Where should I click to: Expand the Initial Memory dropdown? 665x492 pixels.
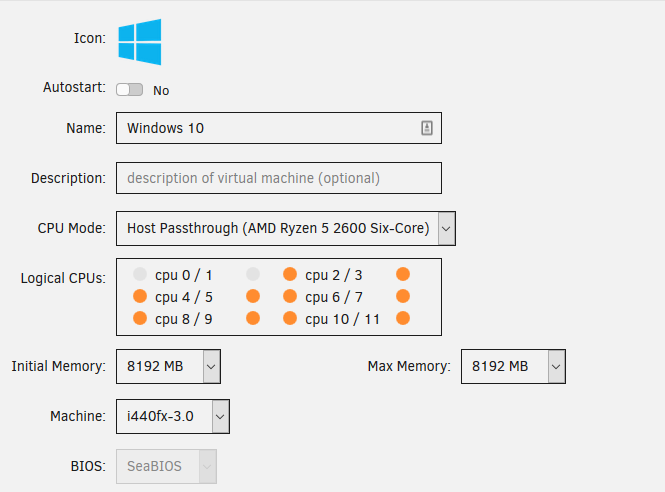(168, 366)
